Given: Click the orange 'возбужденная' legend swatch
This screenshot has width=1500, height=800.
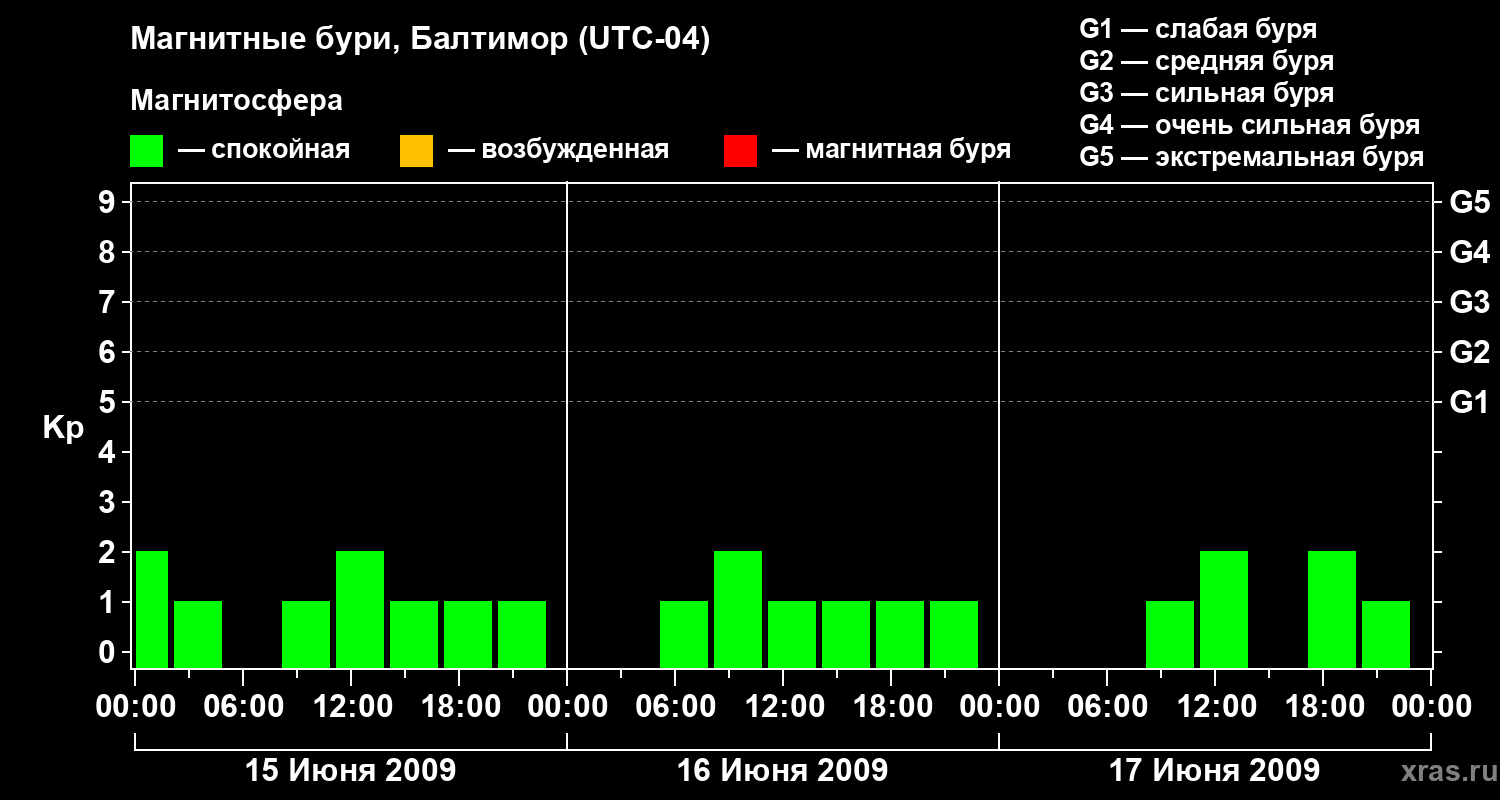Looking at the screenshot, I should [416, 151].
